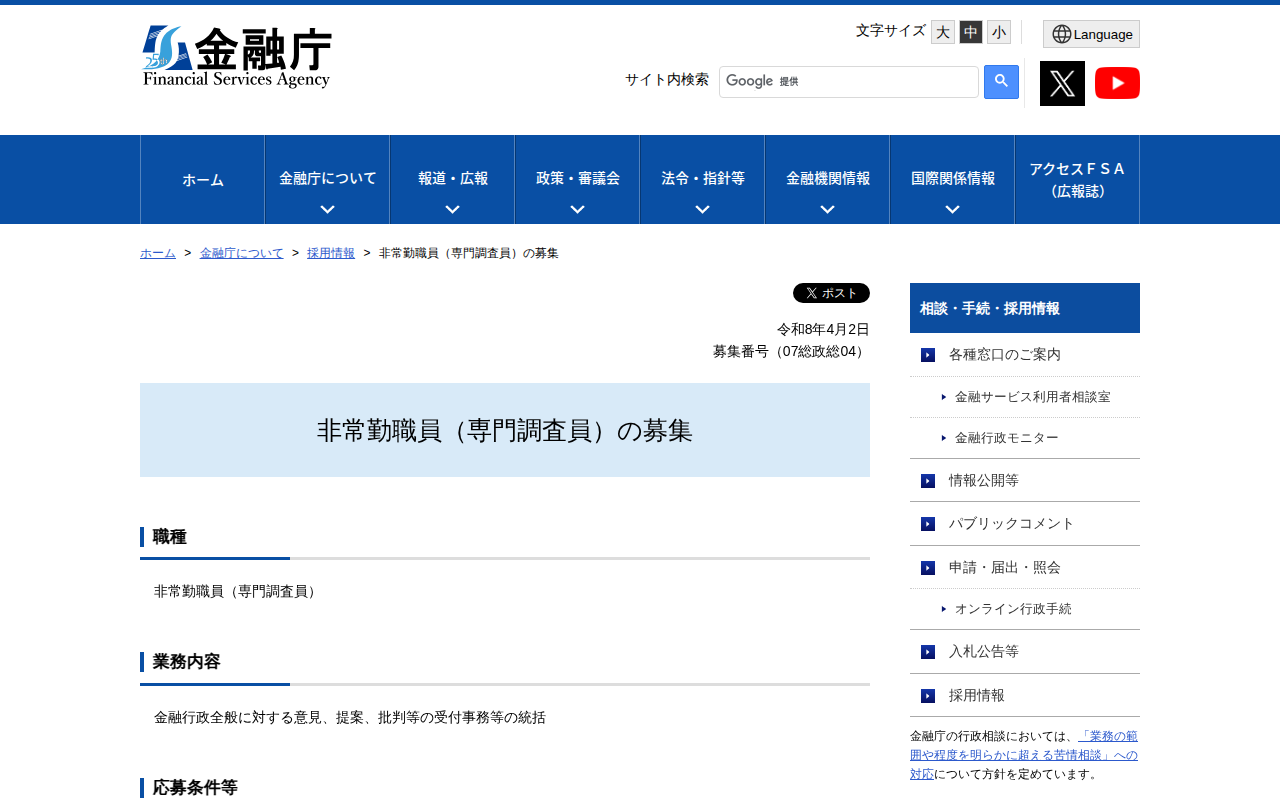The width and height of the screenshot is (1280, 800).
Task: Go to ホーム in the main navigation
Action: coord(203,180)
